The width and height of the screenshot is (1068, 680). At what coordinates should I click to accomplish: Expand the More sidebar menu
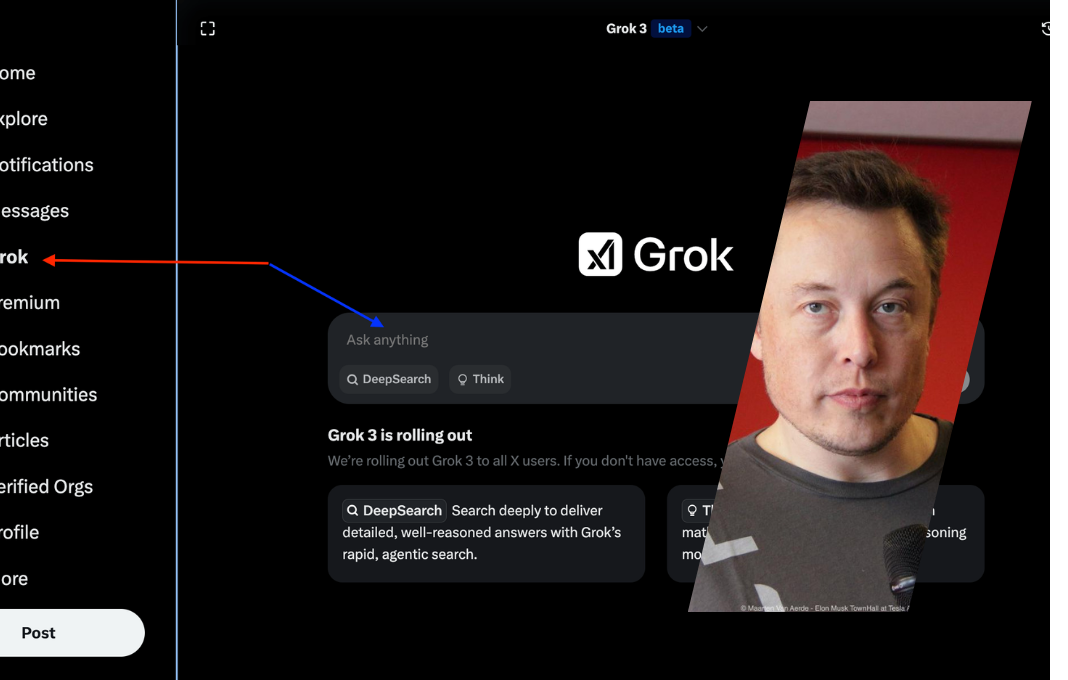pyautogui.click(x=14, y=578)
